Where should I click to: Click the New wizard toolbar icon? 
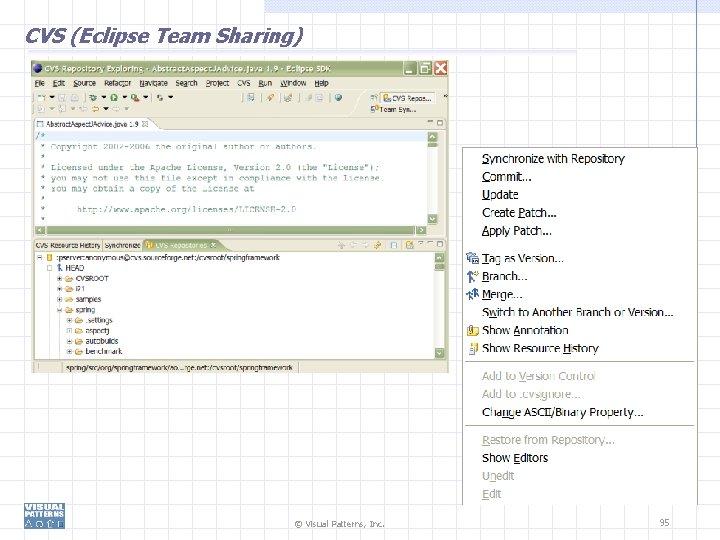click(41, 97)
